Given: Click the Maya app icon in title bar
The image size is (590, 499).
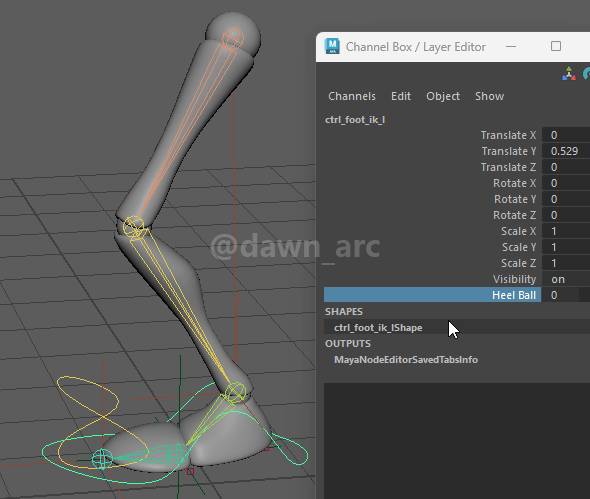Looking at the screenshot, I should 332,46.
